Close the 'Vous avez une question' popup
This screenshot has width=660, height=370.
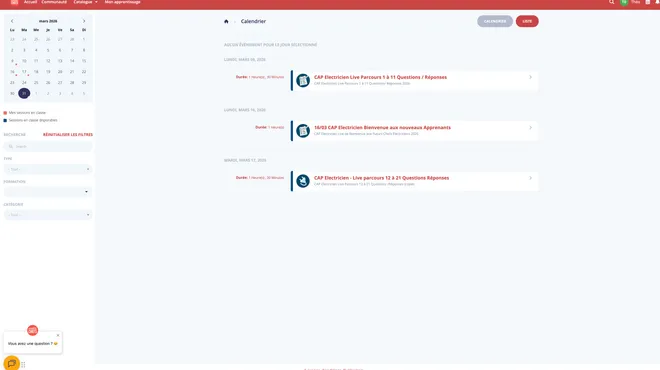click(58, 335)
